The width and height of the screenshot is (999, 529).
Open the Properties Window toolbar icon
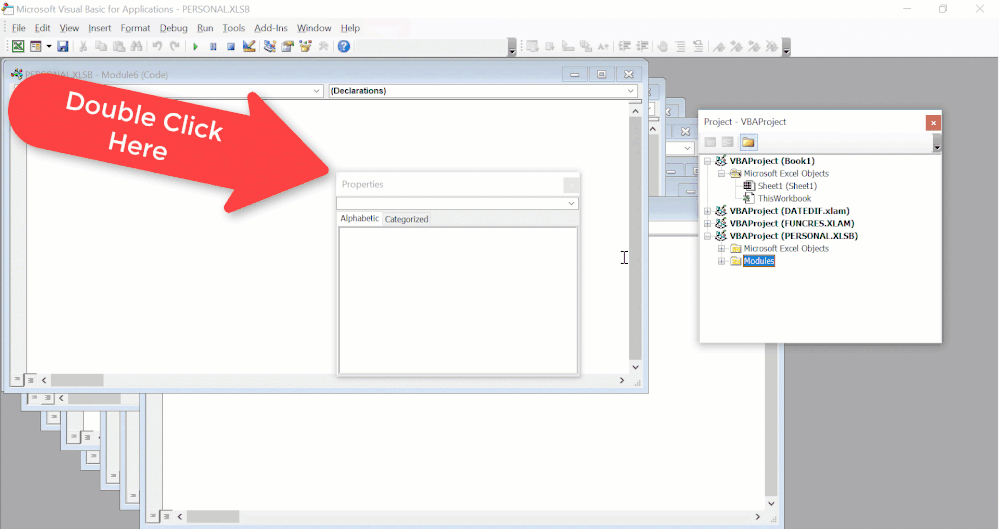[287, 47]
